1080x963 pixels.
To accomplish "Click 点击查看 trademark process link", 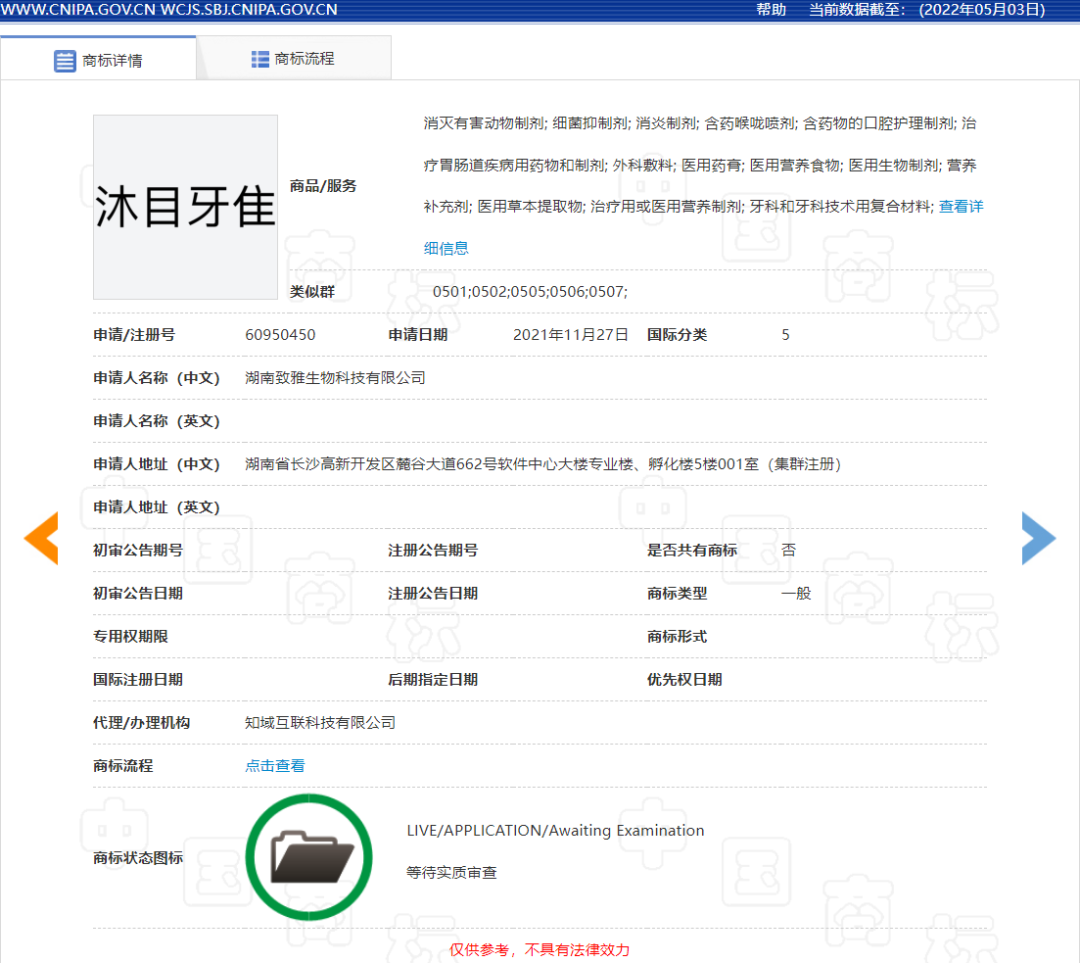I will [x=275, y=765].
